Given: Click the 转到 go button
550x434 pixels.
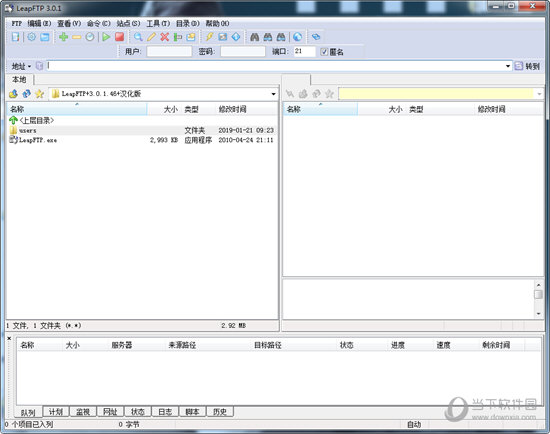Looking at the screenshot, I should click(527, 66).
